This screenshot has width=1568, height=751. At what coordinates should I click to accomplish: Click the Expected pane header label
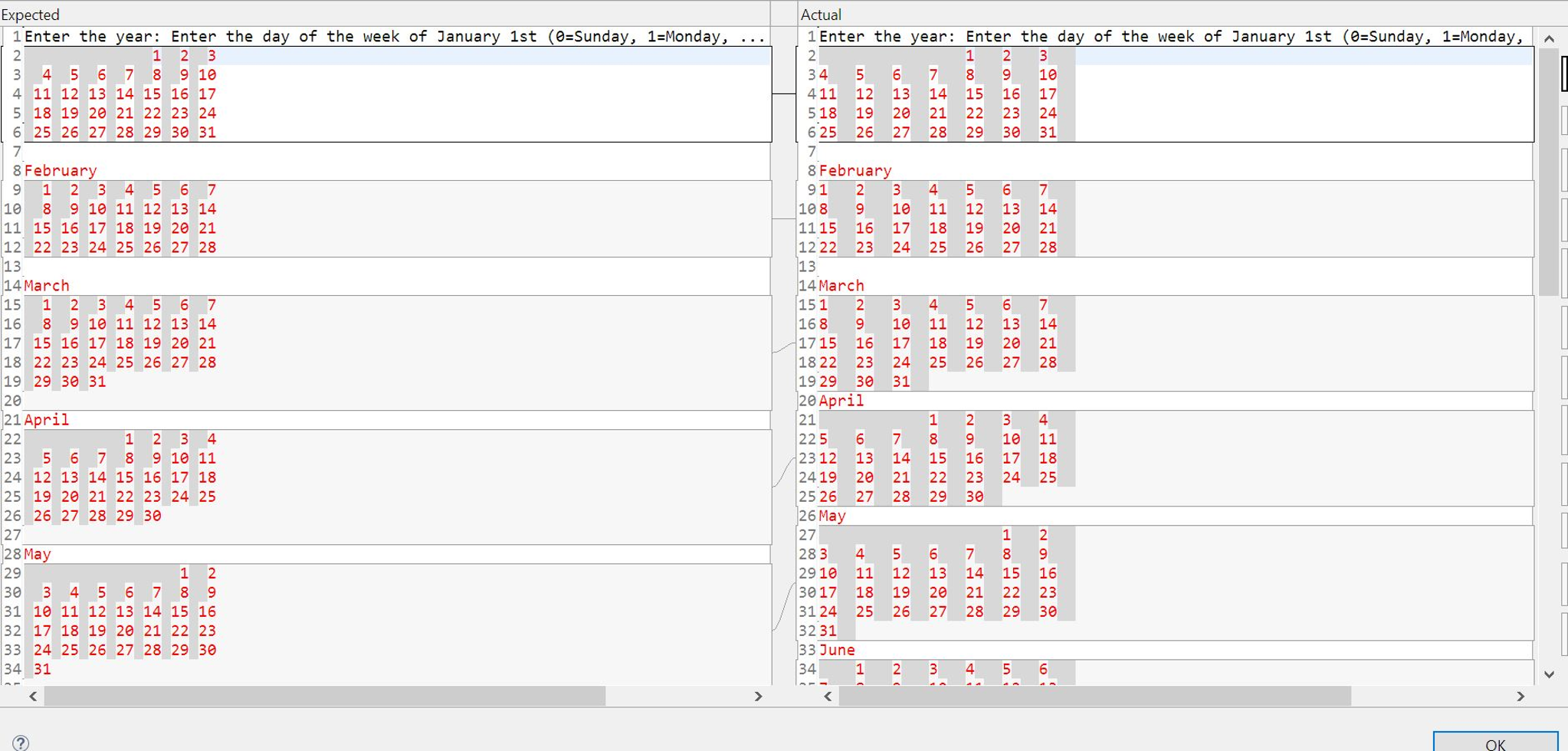coord(31,15)
